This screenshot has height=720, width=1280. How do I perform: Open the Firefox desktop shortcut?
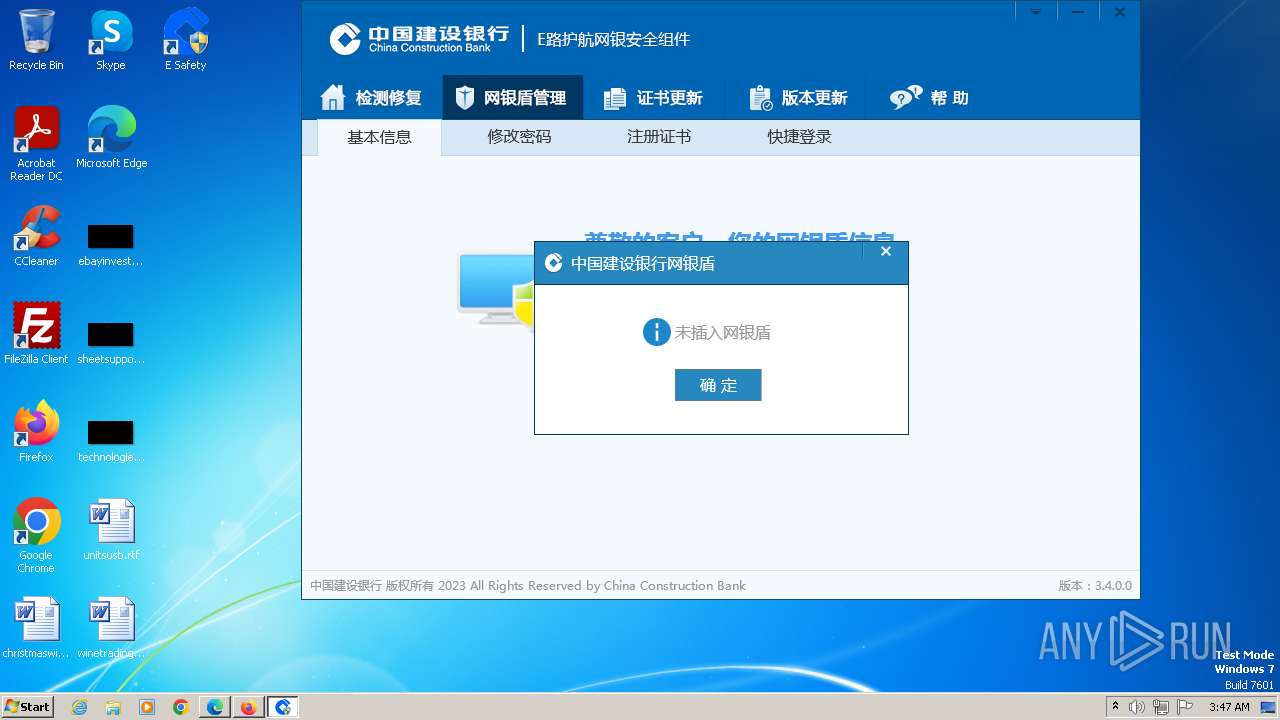coord(36,432)
